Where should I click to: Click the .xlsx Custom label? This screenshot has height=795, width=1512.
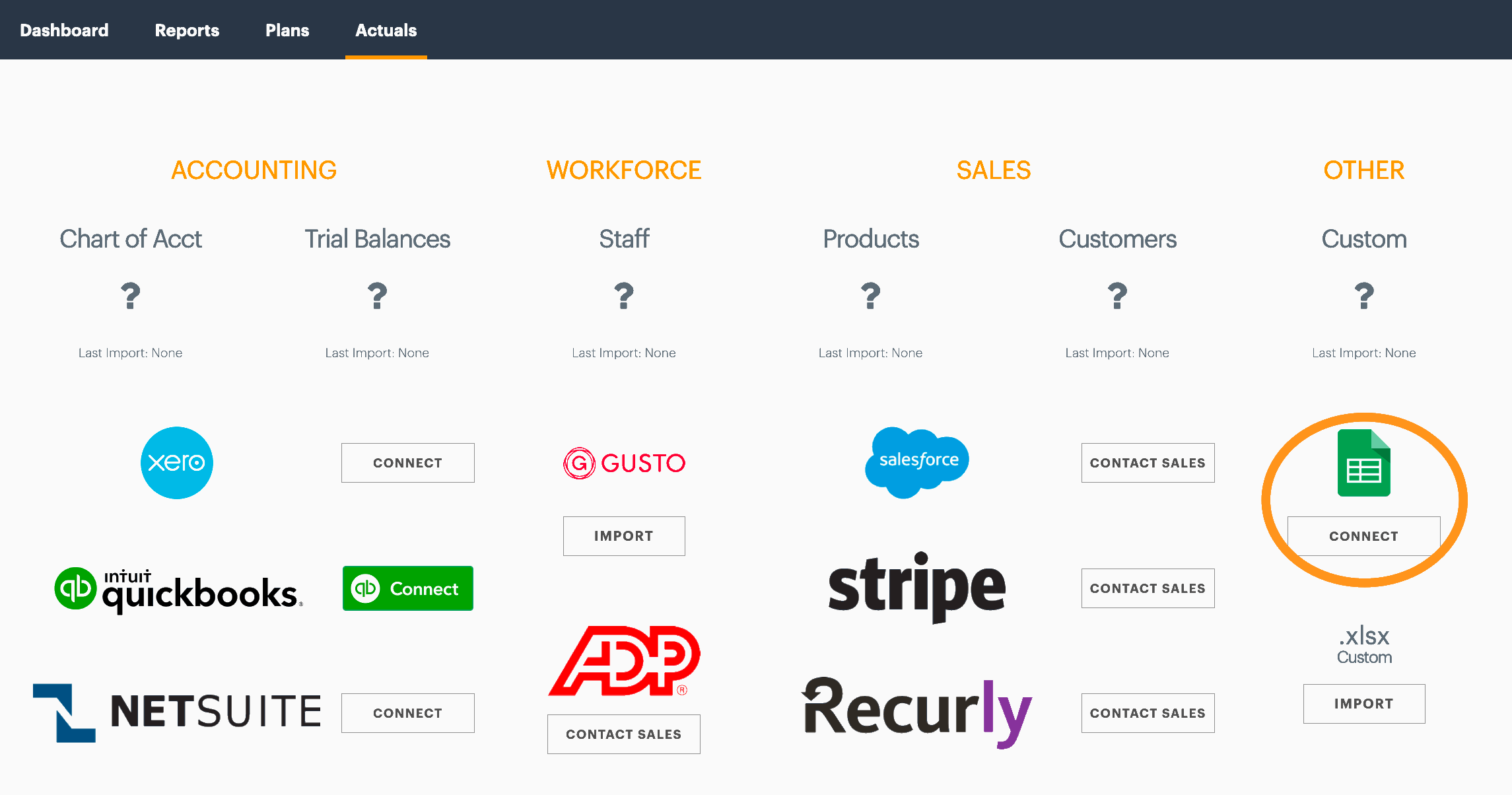(1364, 645)
